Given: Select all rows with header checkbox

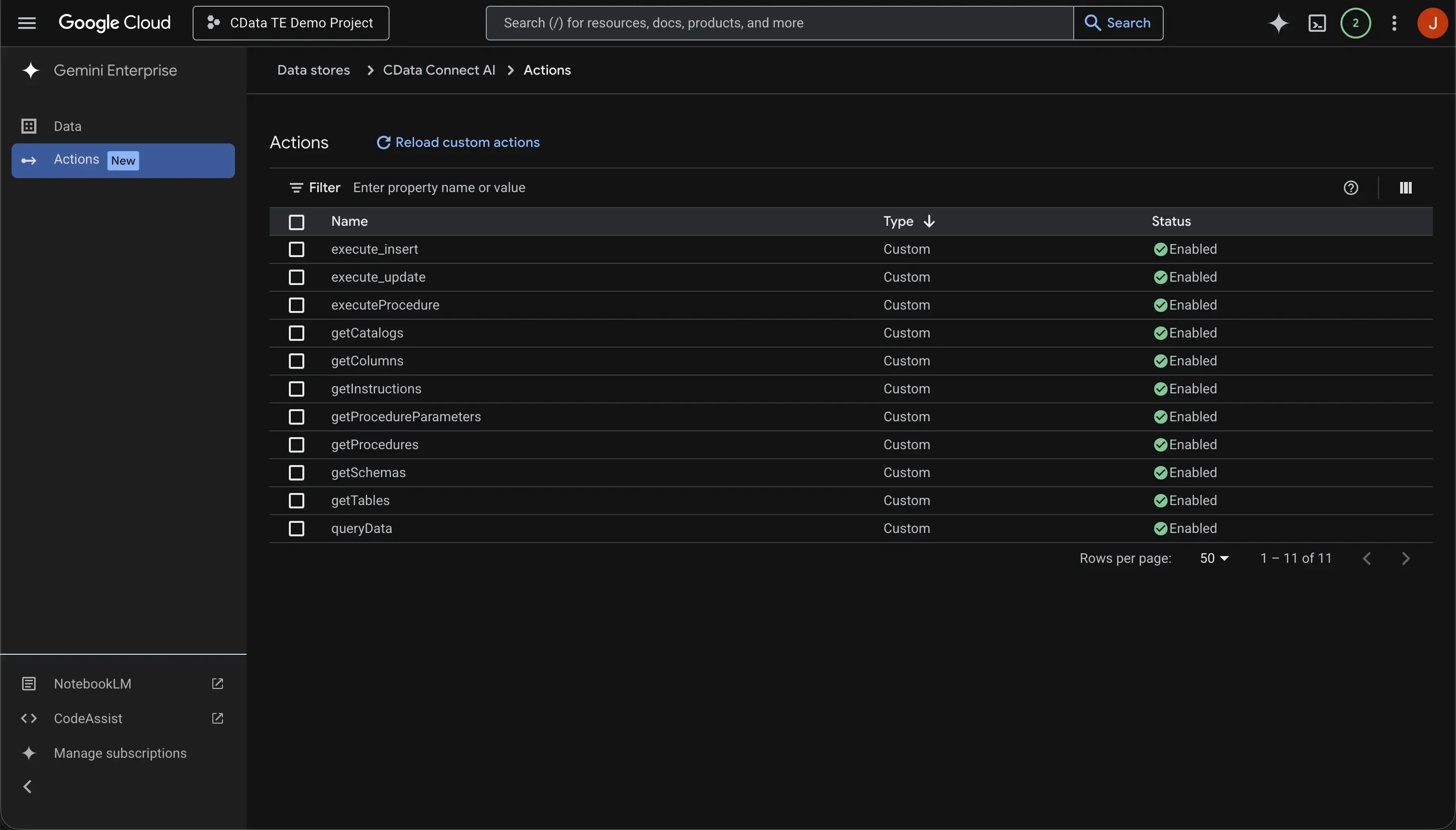Looking at the screenshot, I should [x=297, y=222].
